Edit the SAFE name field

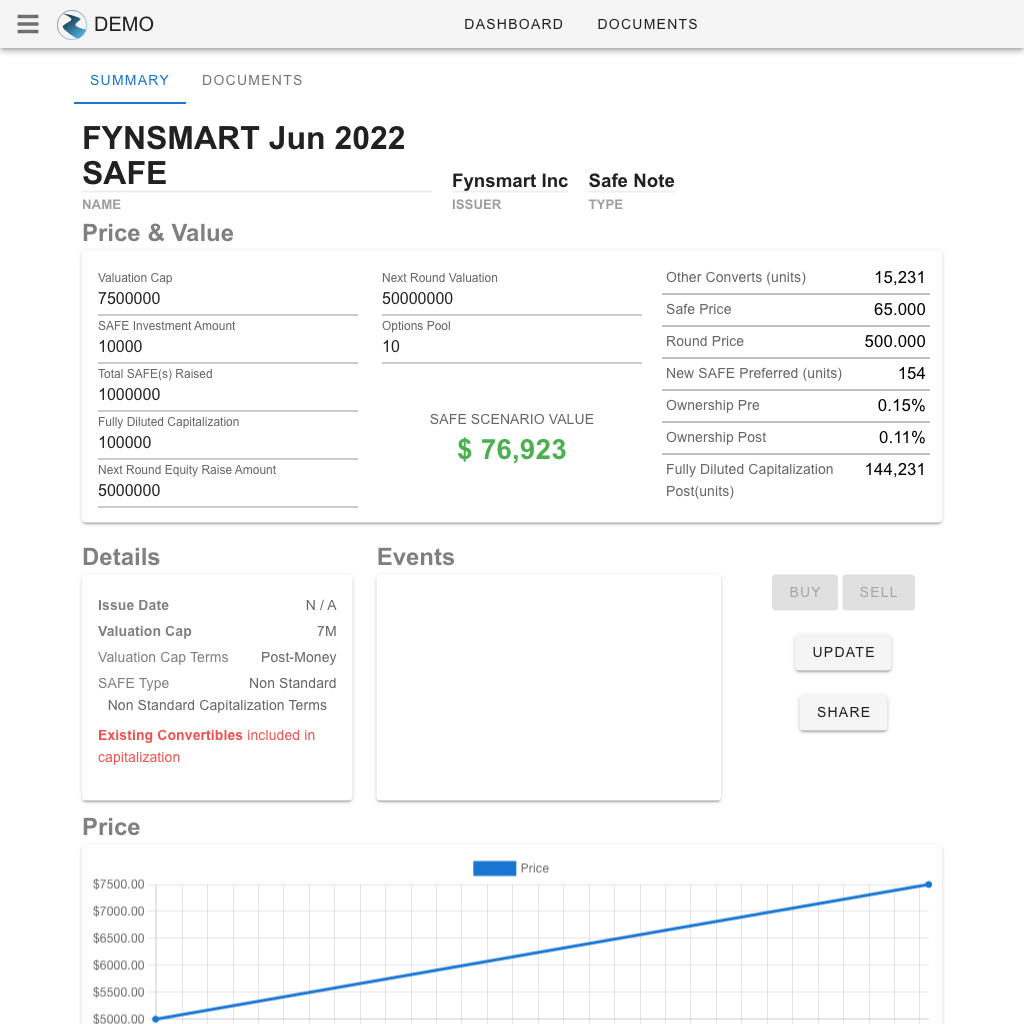tap(256, 156)
